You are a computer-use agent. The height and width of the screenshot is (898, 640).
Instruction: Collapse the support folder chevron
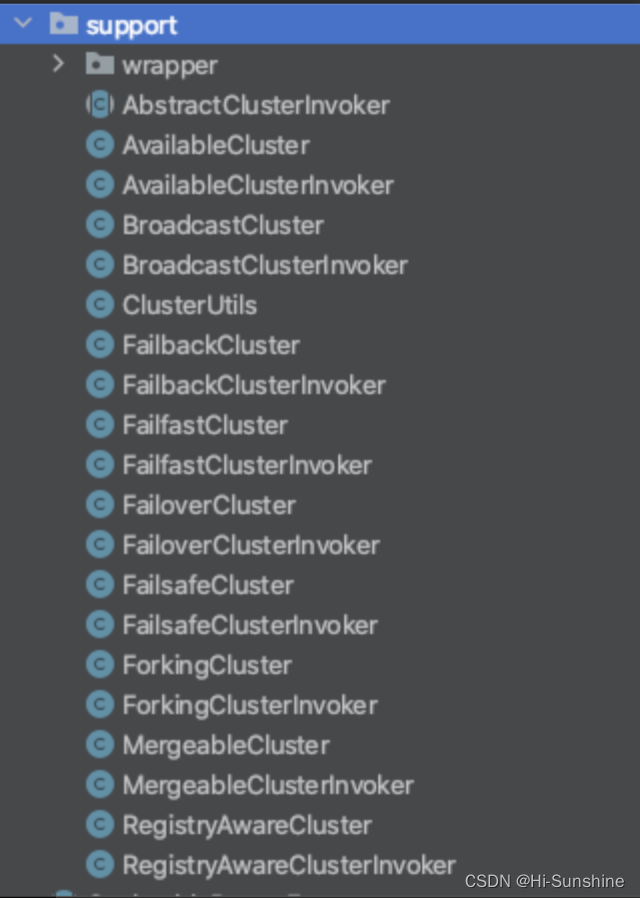click(x=23, y=23)
